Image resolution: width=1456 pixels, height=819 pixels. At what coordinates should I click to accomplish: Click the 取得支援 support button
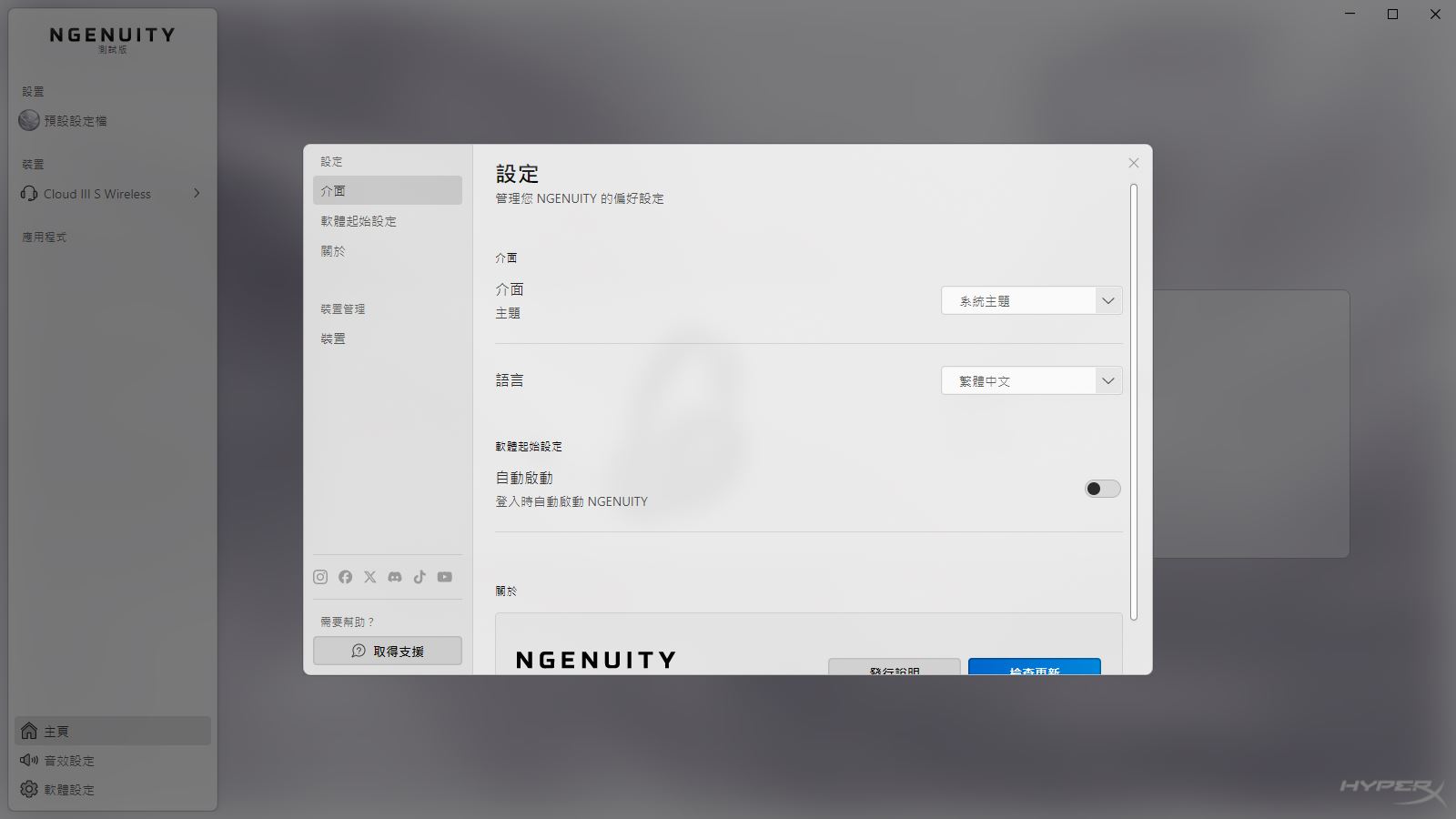388,651
